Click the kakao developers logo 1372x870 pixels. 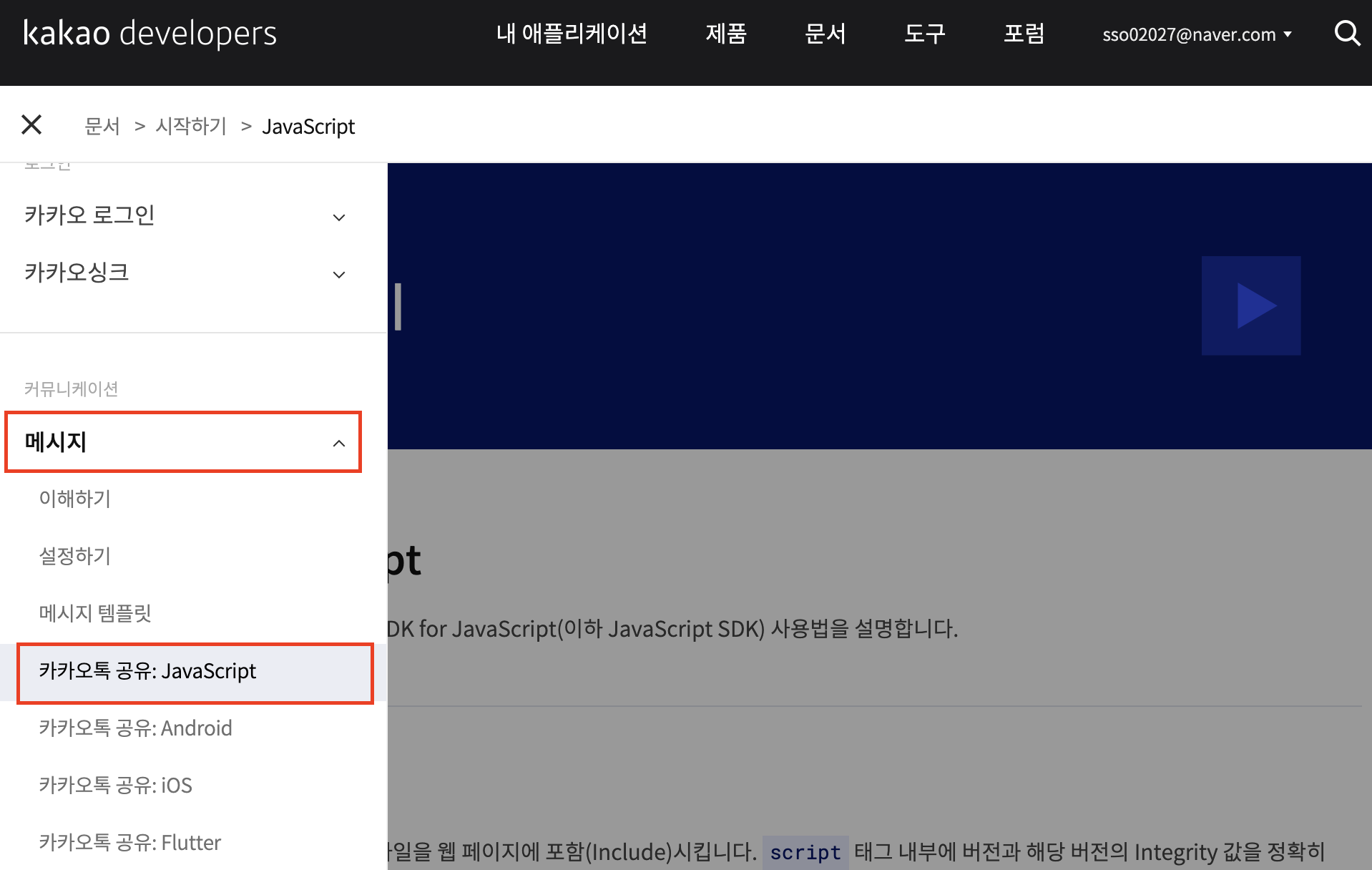150,33
